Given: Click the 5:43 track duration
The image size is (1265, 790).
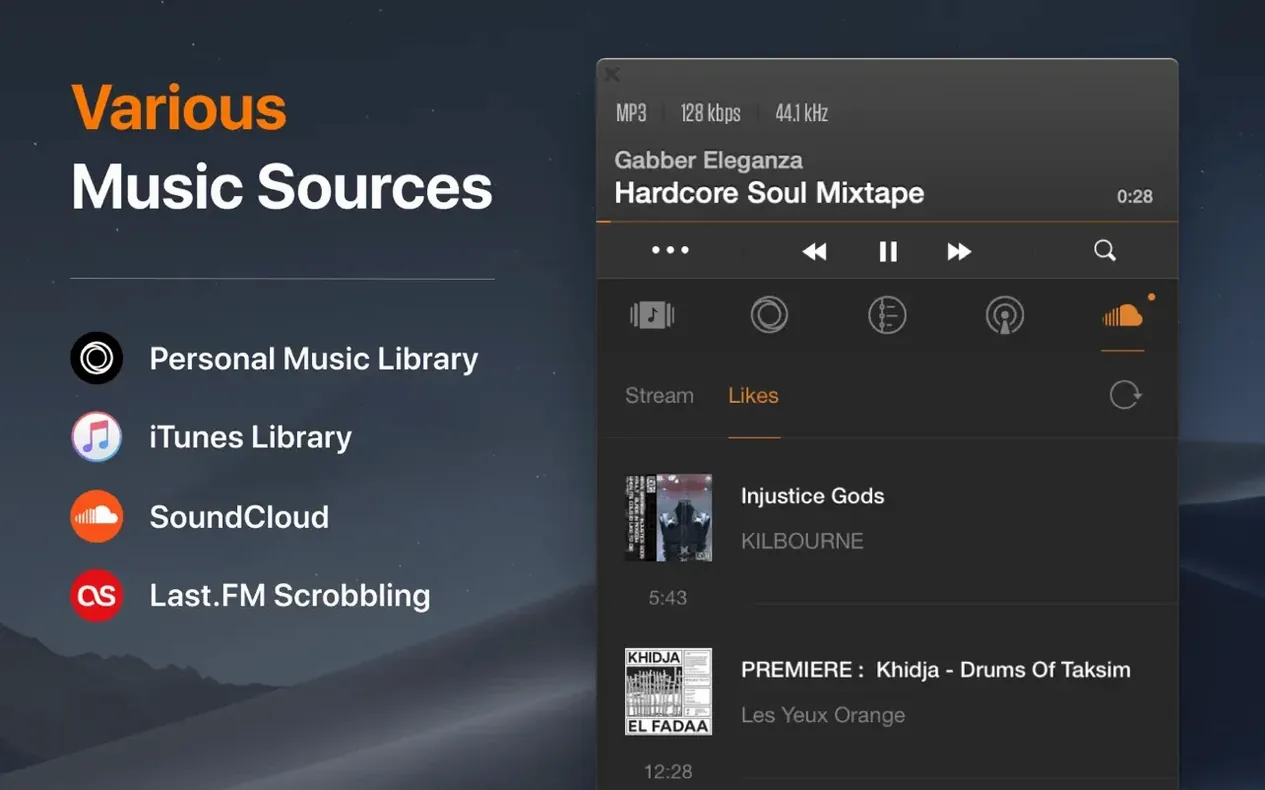Looking at the screenshot, I should (668, 598).
